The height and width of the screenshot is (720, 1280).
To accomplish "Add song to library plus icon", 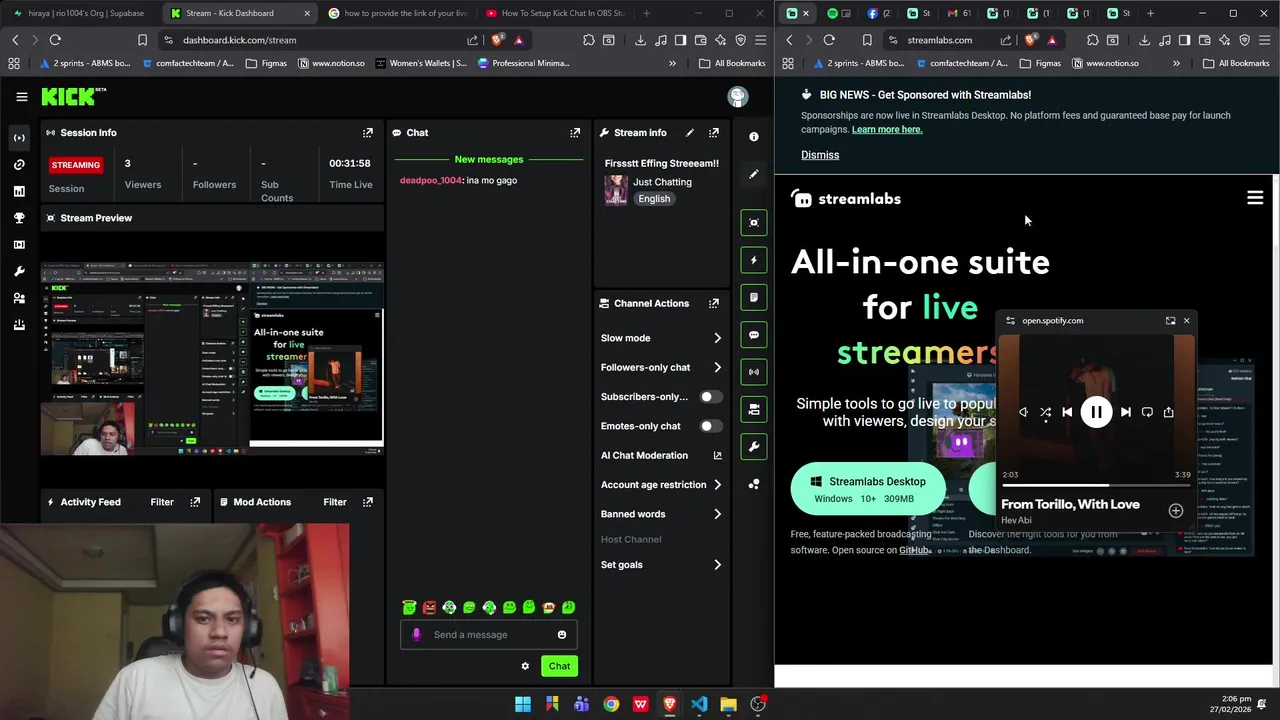I will pyautogui.click(x=1176, y=511).
